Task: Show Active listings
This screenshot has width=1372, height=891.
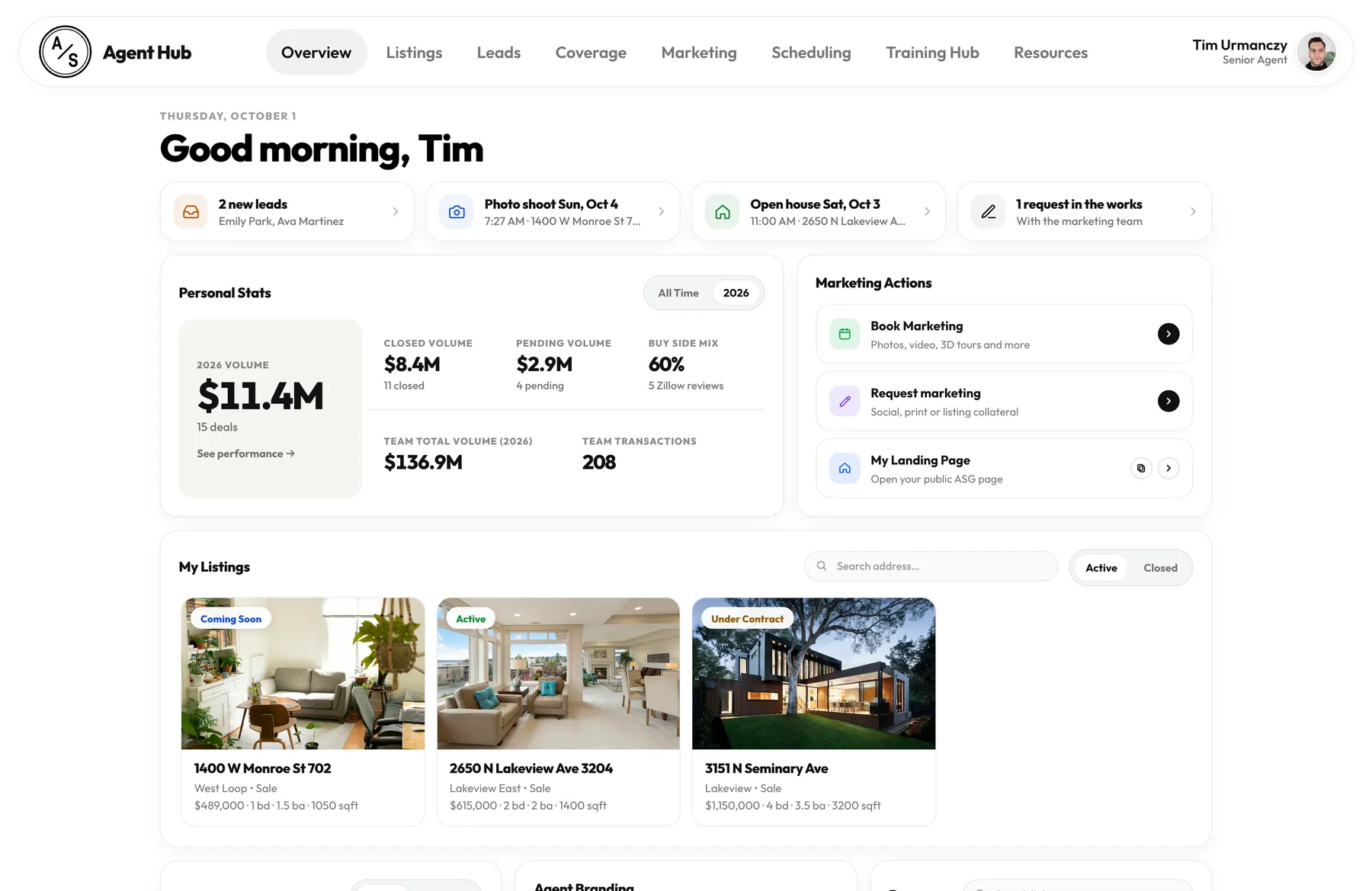Action: click(1101, 568)
